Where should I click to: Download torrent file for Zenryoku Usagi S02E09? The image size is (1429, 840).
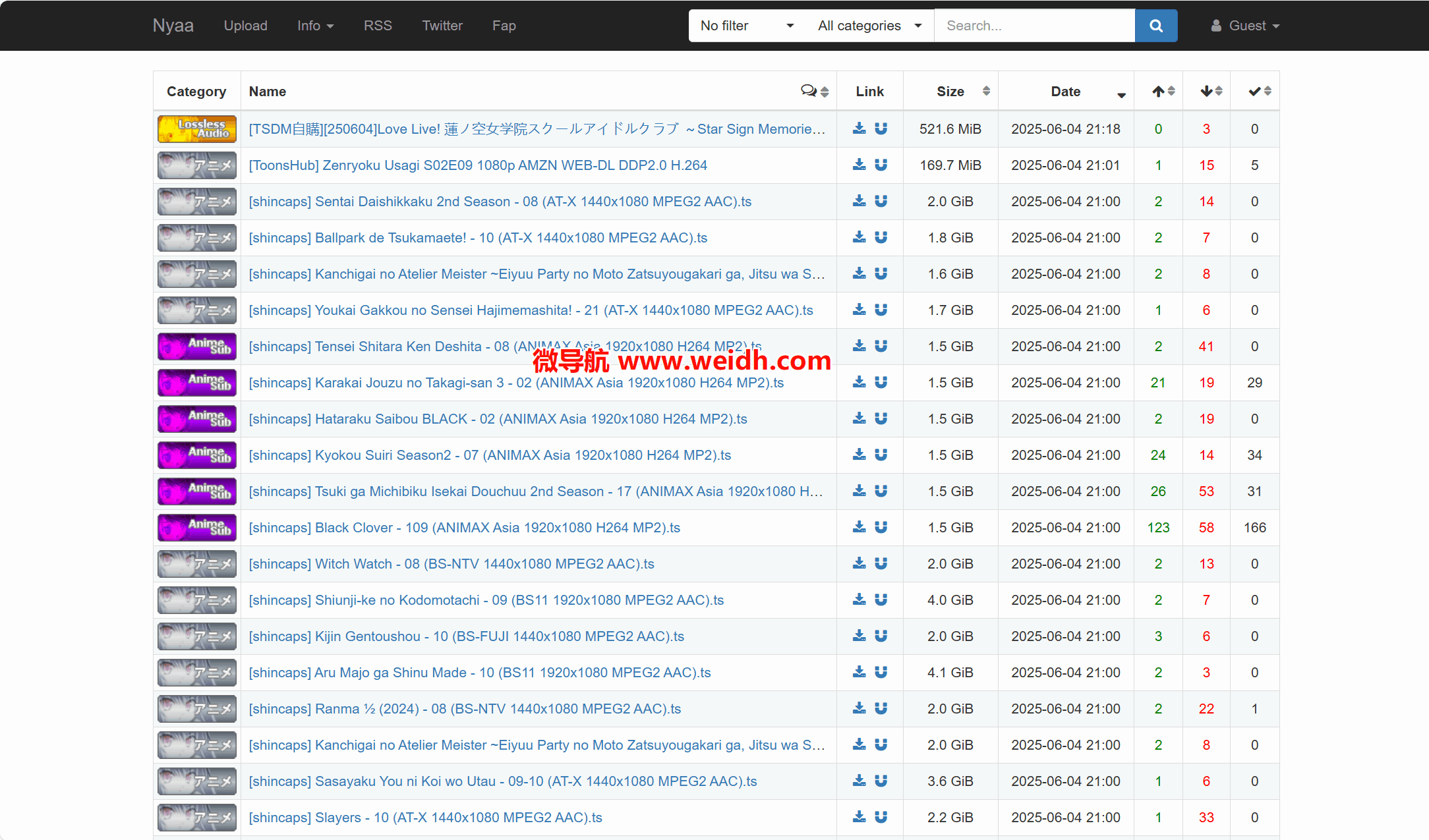tap(859, 165)
